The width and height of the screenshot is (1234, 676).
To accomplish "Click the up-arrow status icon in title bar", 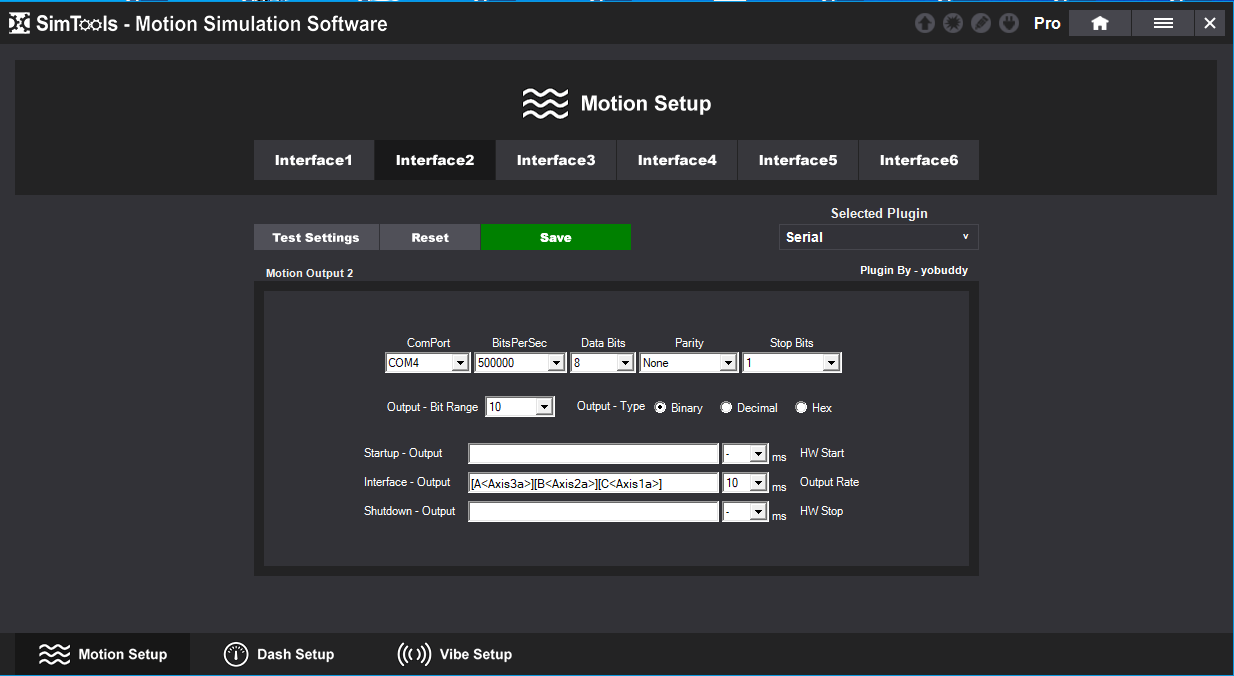I will 925,23.
